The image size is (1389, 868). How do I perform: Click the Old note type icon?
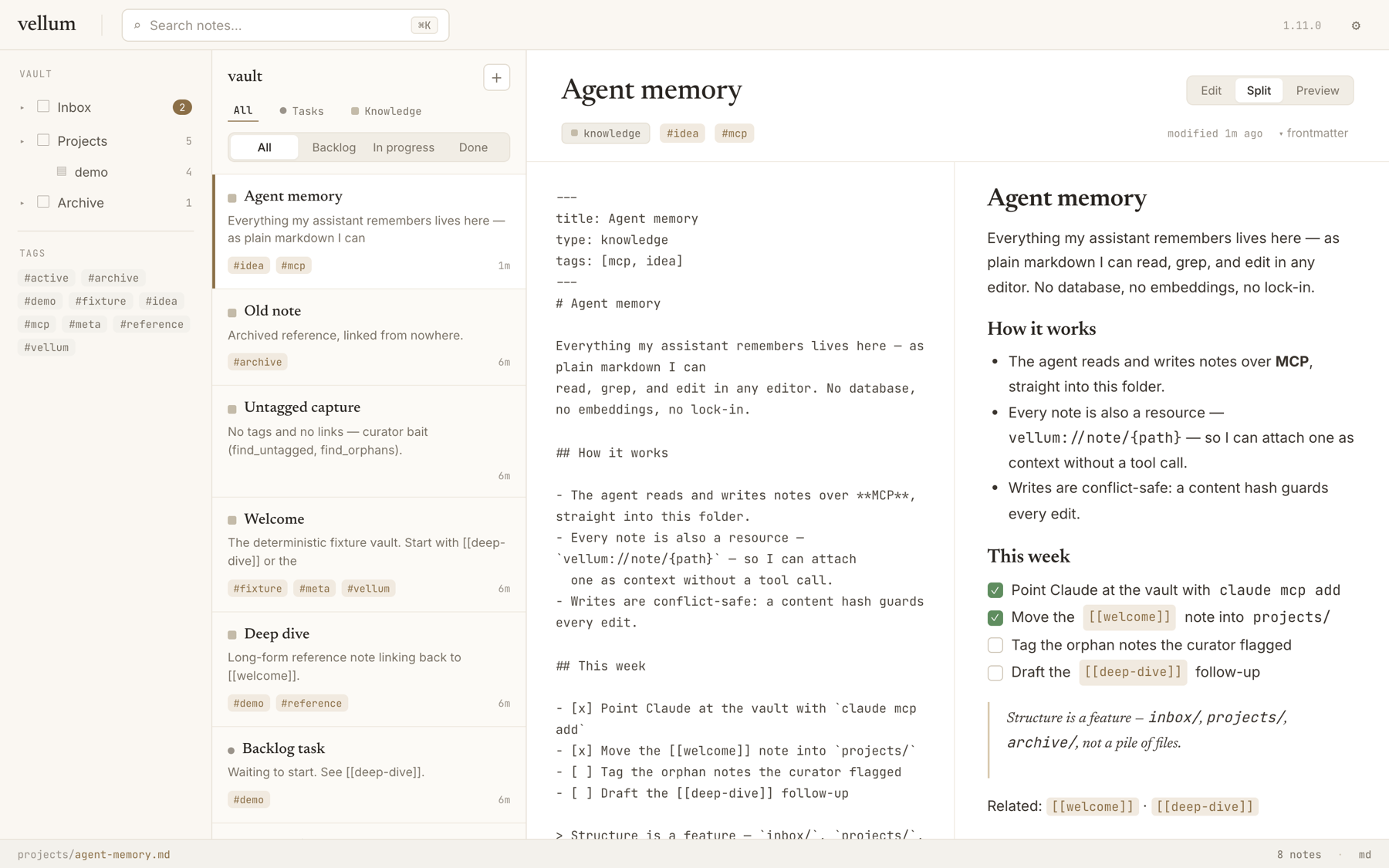click(x=232, y=312)
